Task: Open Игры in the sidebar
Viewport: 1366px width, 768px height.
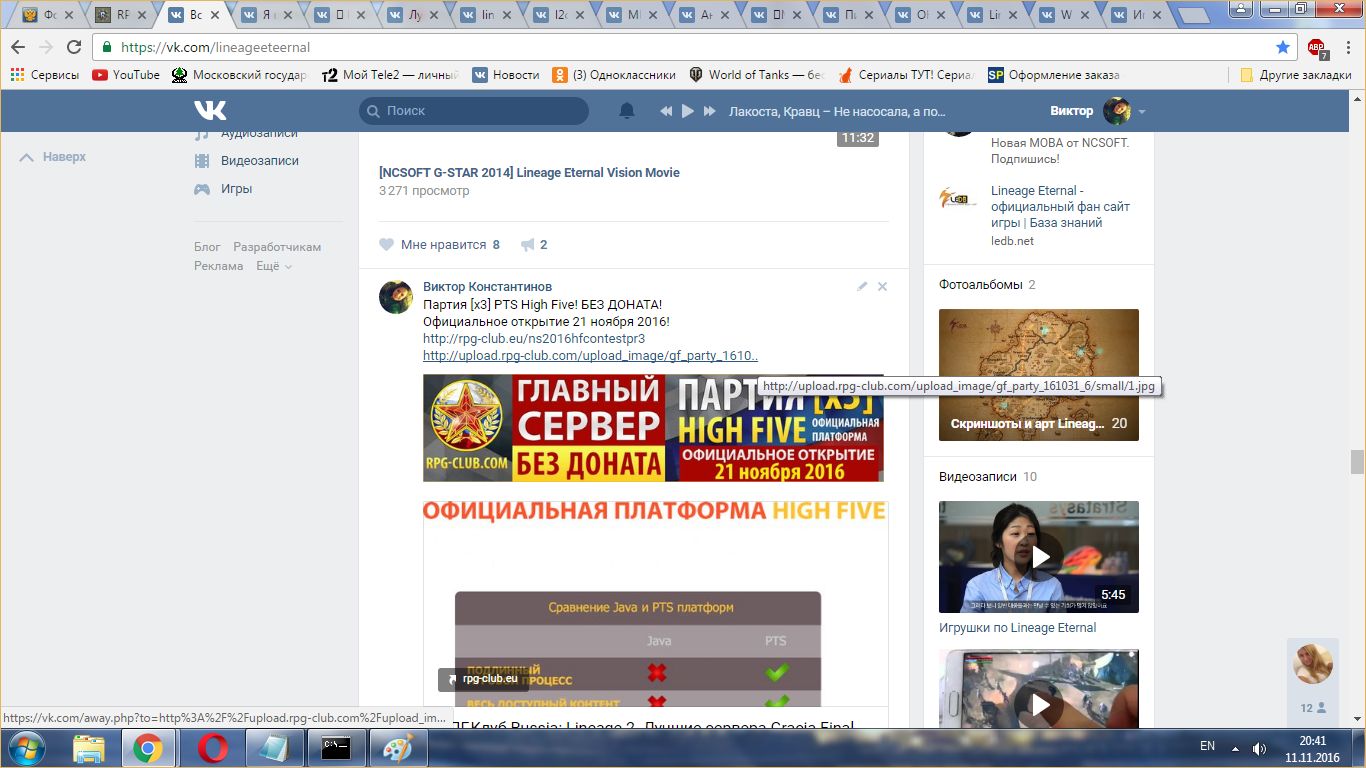Action: pyautogui.click(x=236, y=189)
